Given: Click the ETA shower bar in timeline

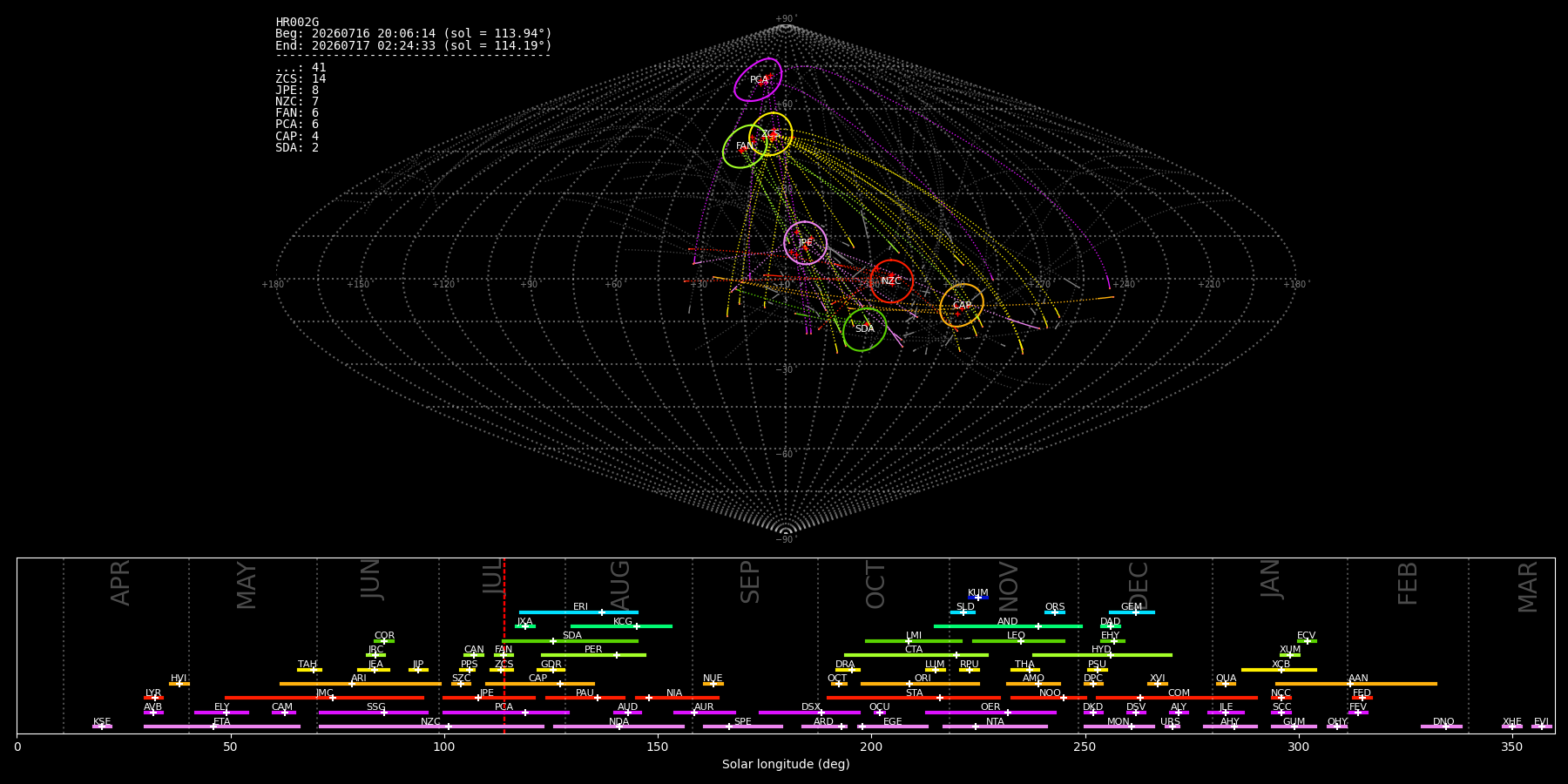Looking at the screenshot, I should [x=222, y=727].
